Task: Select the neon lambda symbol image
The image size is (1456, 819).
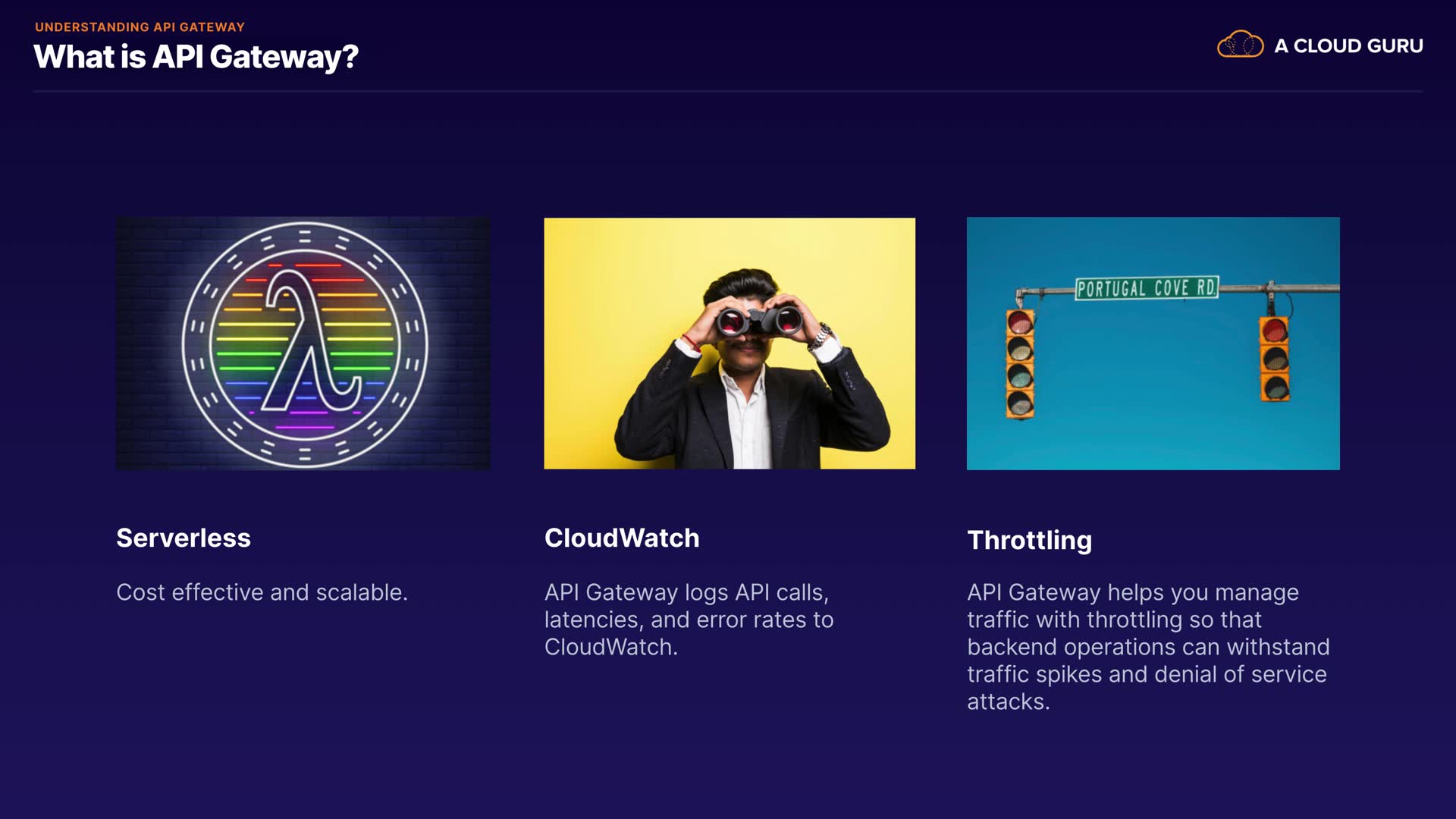Action: [303, 344]
